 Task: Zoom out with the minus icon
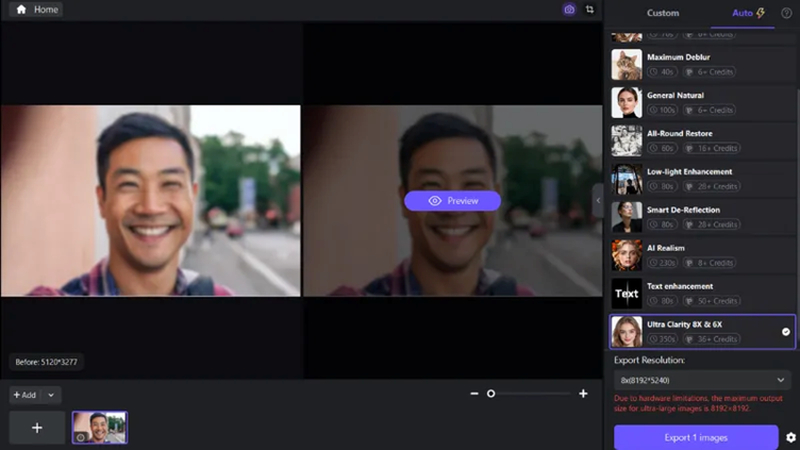pyautogui.click(x=474, y=393)
